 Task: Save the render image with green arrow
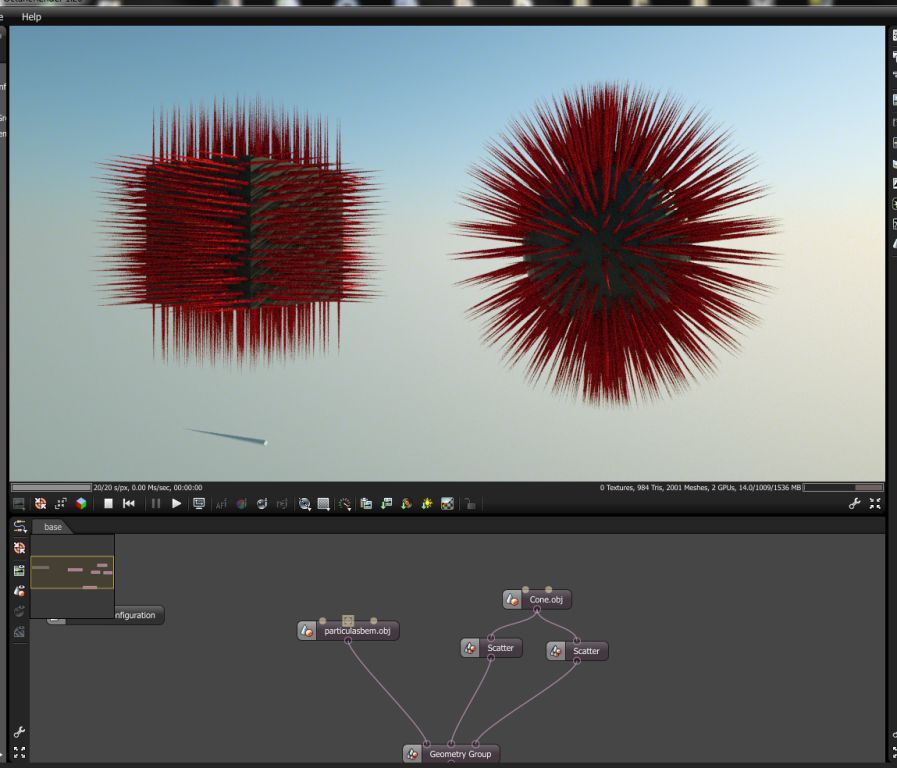pos(387,504)
